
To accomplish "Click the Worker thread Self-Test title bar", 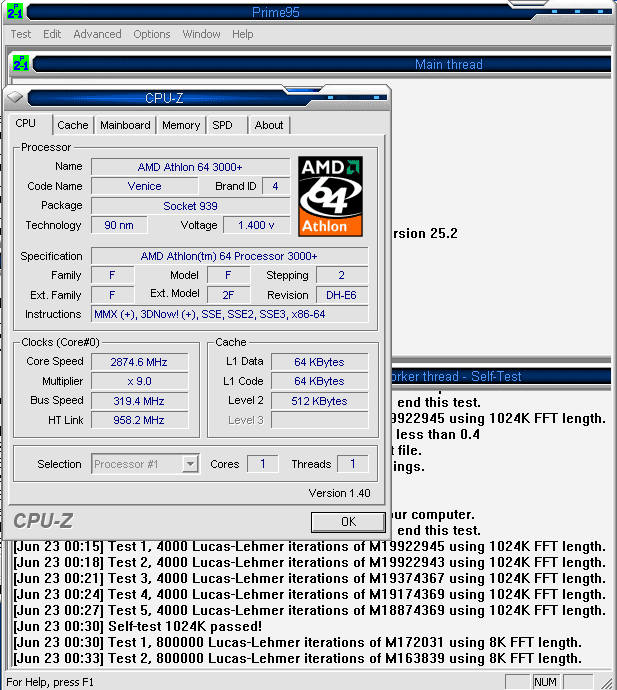I will coord(501,377).
